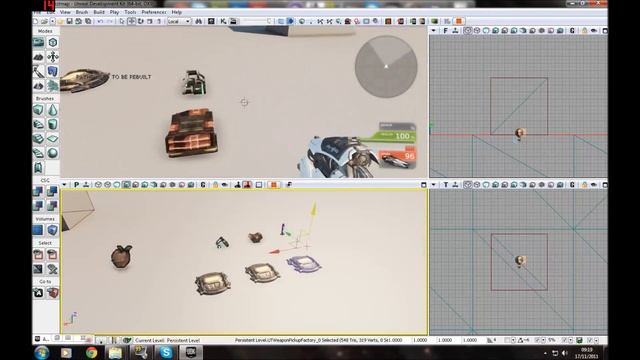Open Skype from the taskbar
The height and width of the screenshot is (360, 640).
pos(166,352)
